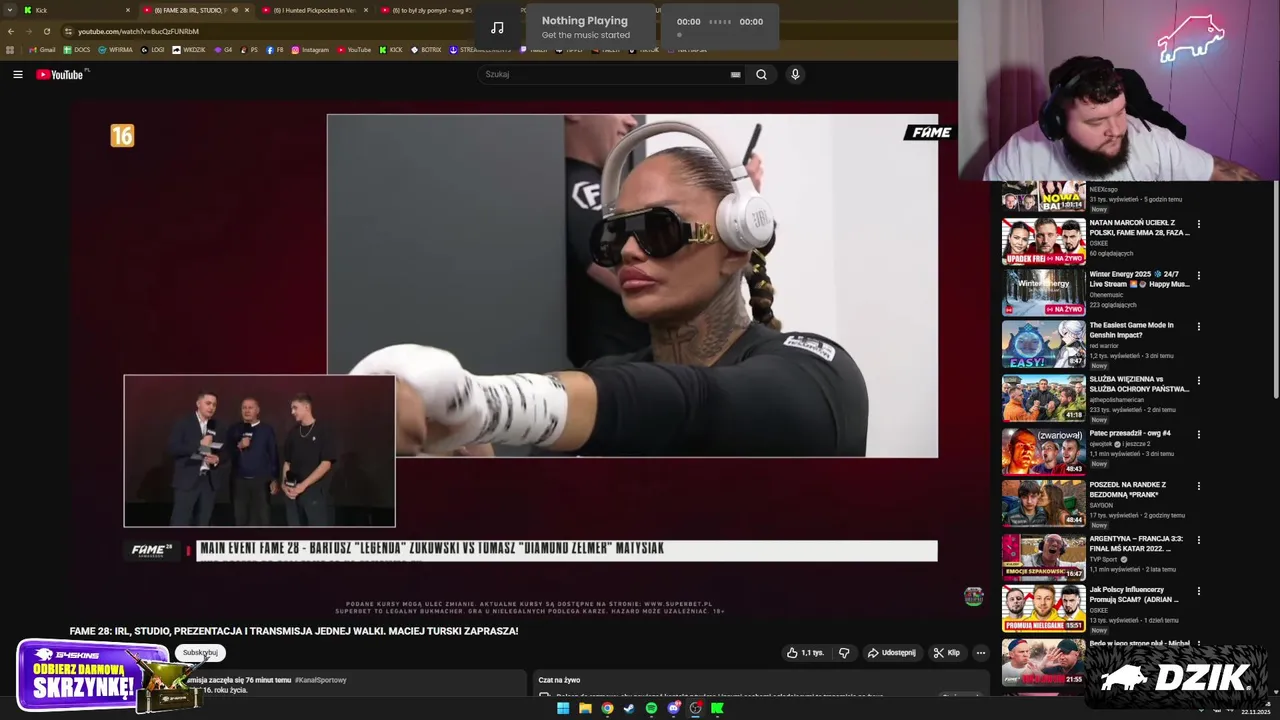Image resolution: width=1280 pixels, height=720 pixels.
Task: Click the music note icon in the media widget
Action: click(497, 27)
